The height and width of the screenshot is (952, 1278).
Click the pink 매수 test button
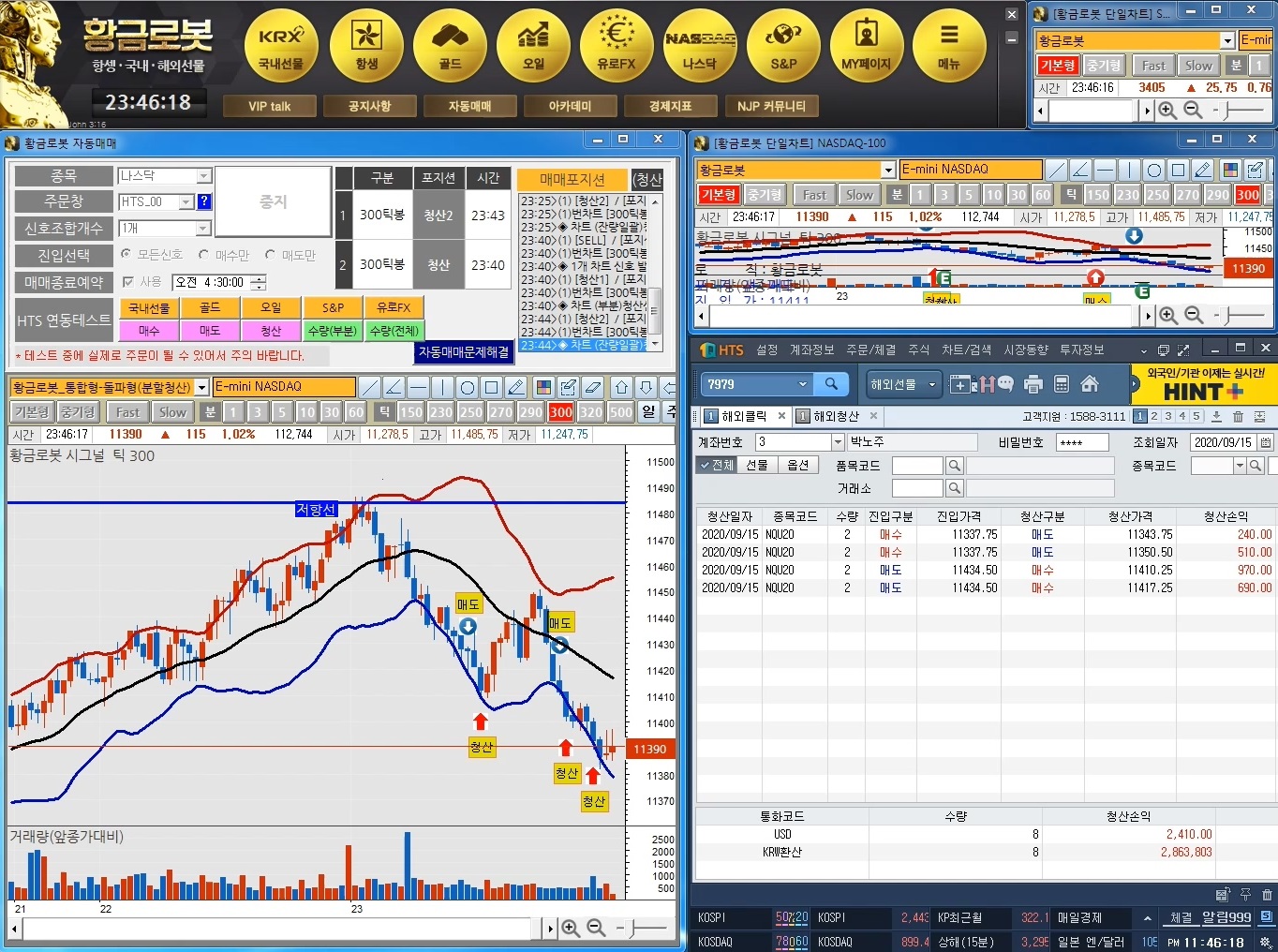click(x=149, y=331)
